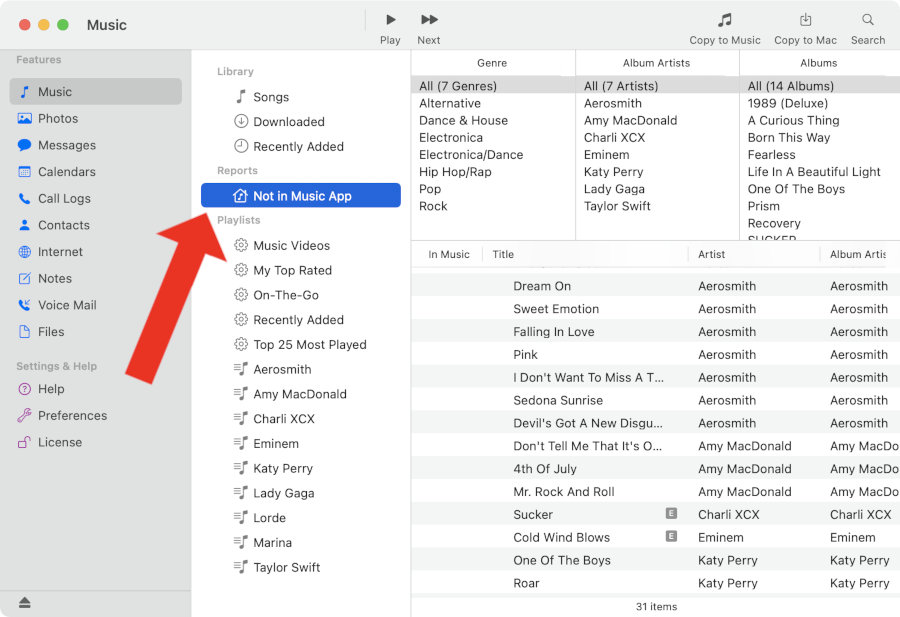900x617 pixels.
Task: Click the Albums column heading
Action: (819, 63)
